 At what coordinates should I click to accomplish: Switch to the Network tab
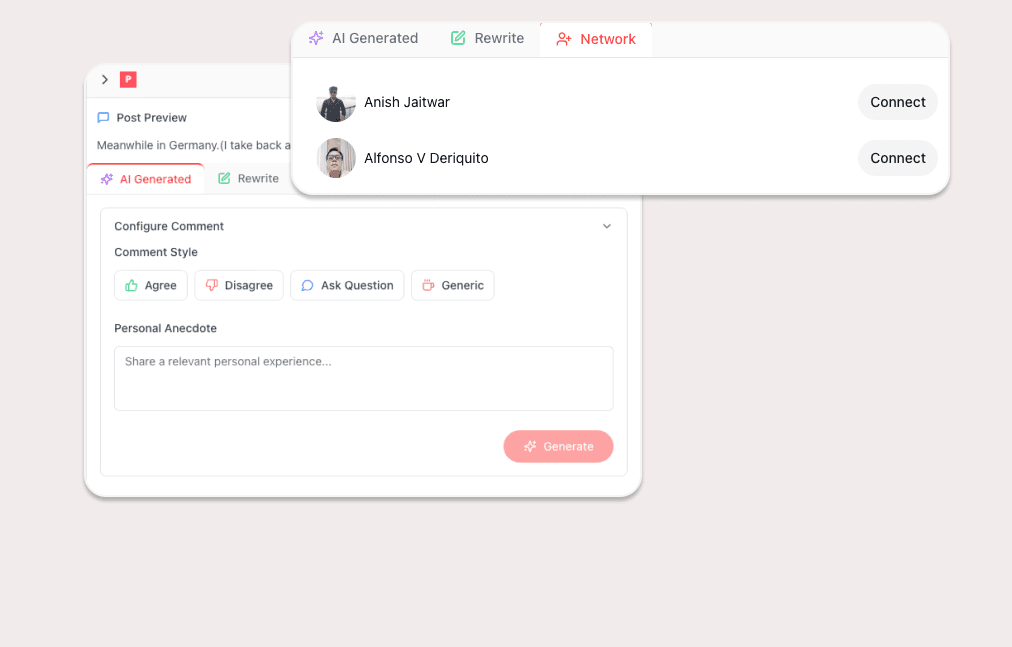(596, 39)
